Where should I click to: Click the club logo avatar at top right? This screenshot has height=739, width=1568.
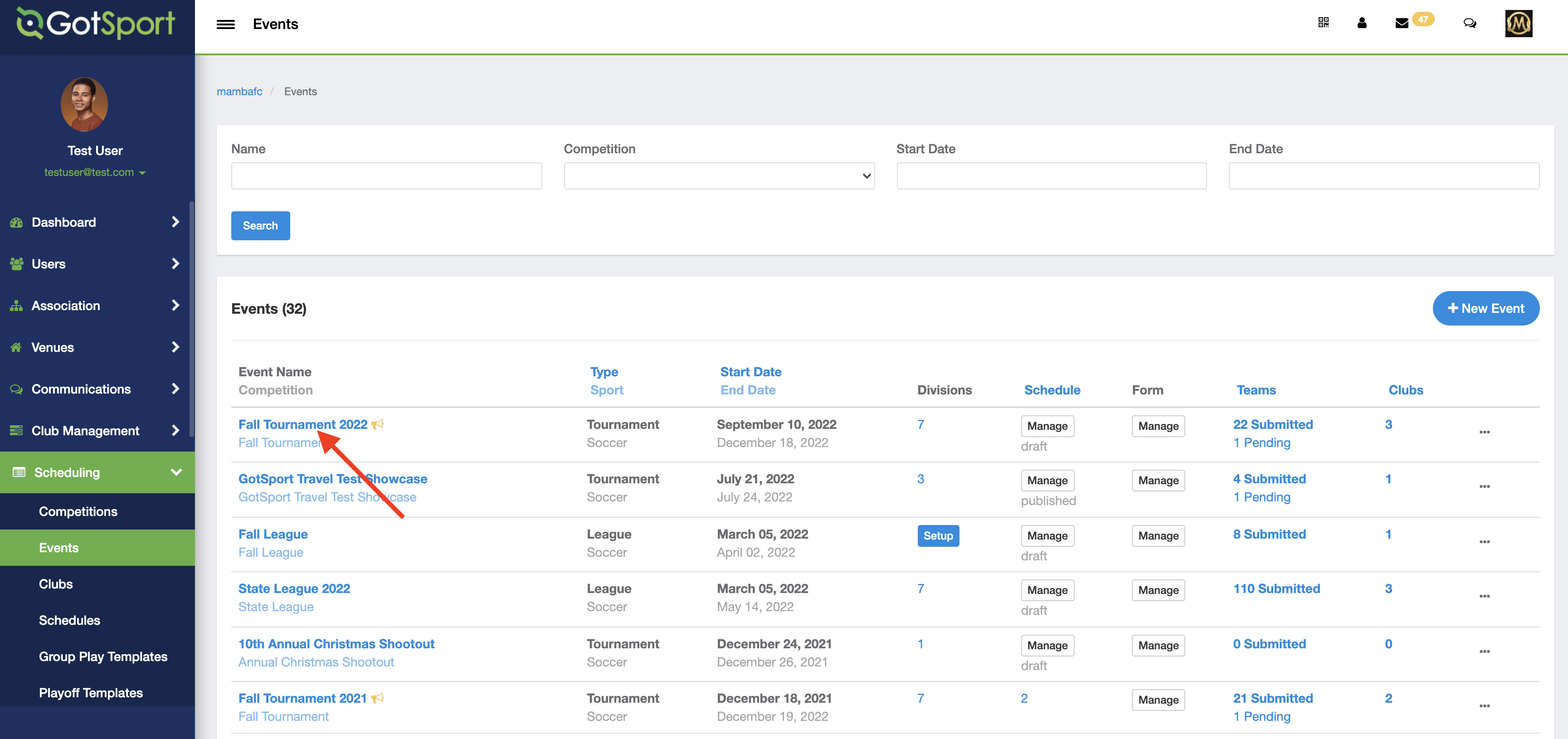click(x=1519, y=24)
